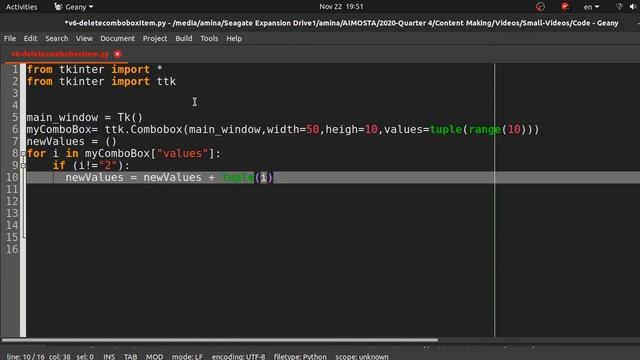Screen dimensions: 640x360
Task: Collapse the if block fold at line 9
Action: tap(23, 165)
